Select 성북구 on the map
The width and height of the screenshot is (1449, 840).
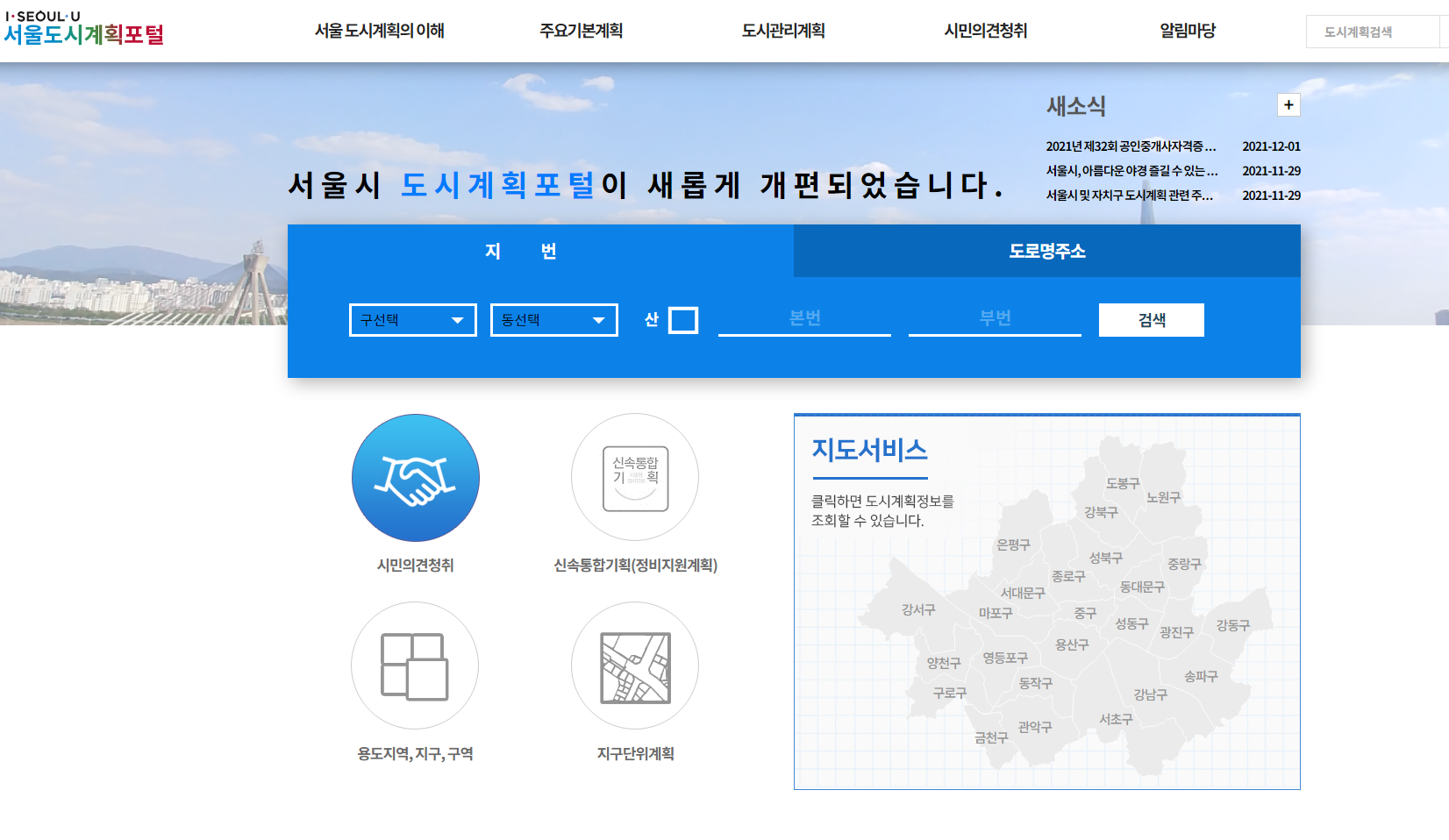1105,558
